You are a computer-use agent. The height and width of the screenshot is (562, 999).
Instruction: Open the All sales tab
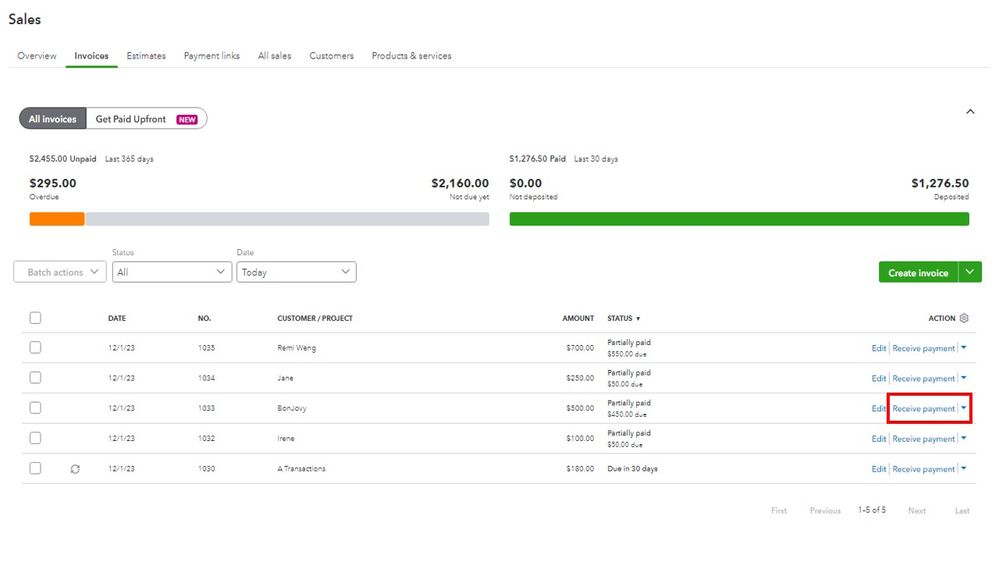click(x=275, y=55)
